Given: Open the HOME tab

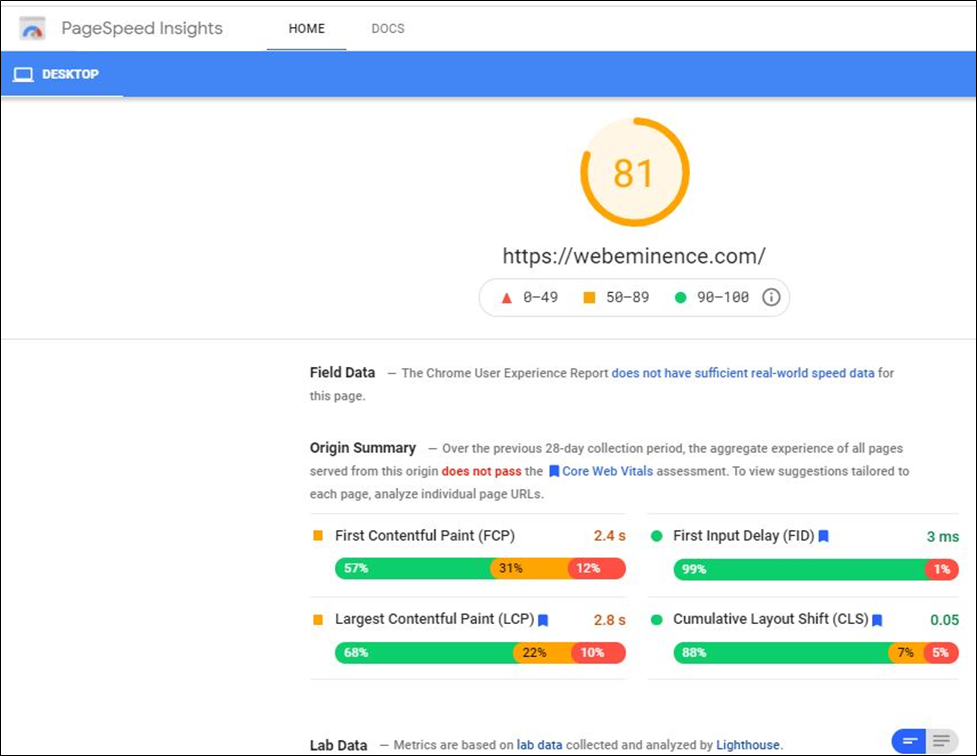Looking at the screenshot, I should tap(307, 29).
